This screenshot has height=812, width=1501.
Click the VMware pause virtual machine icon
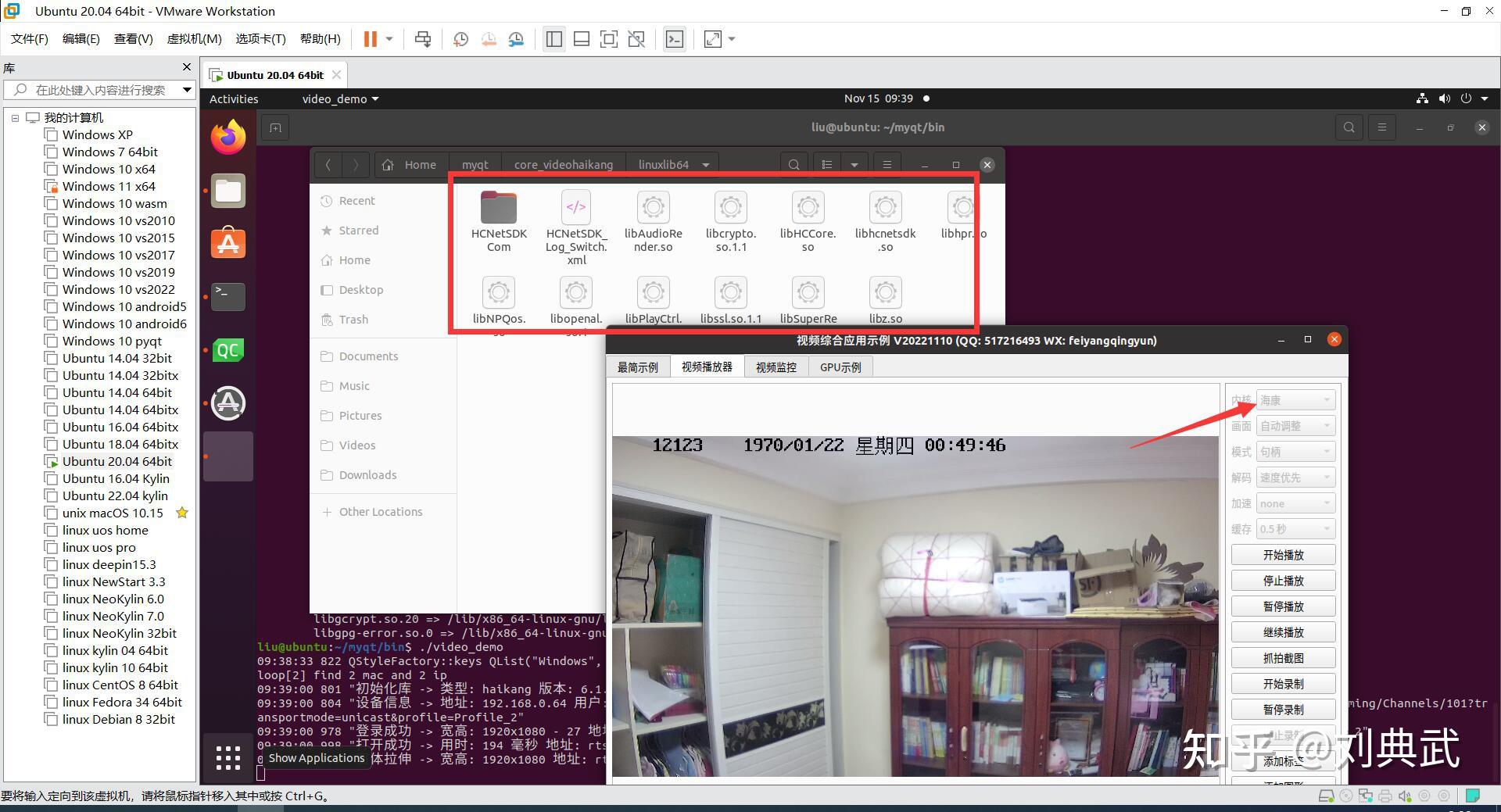point(371,39)
